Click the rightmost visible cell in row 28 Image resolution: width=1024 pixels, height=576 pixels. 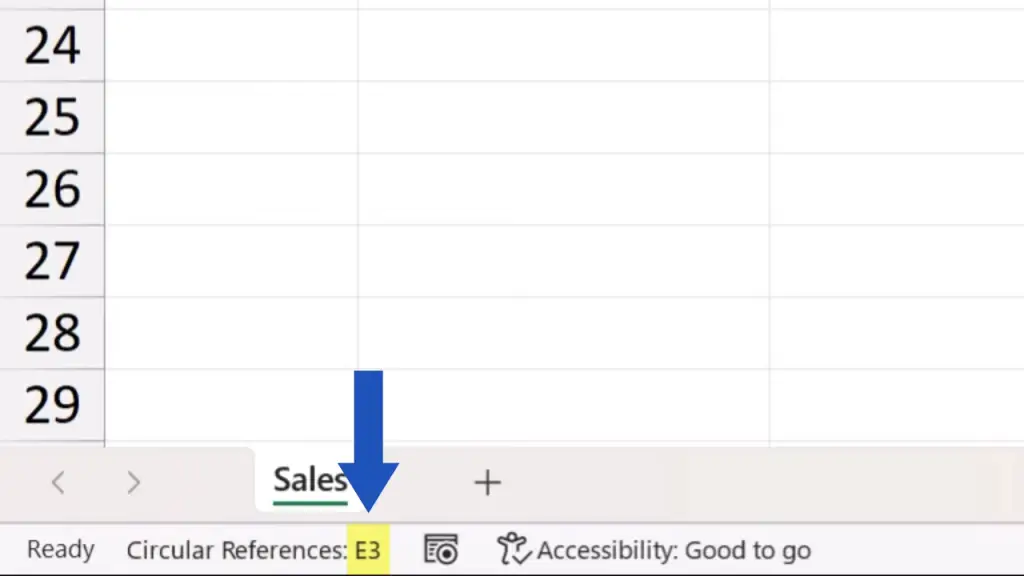click(x=896, y=334)
